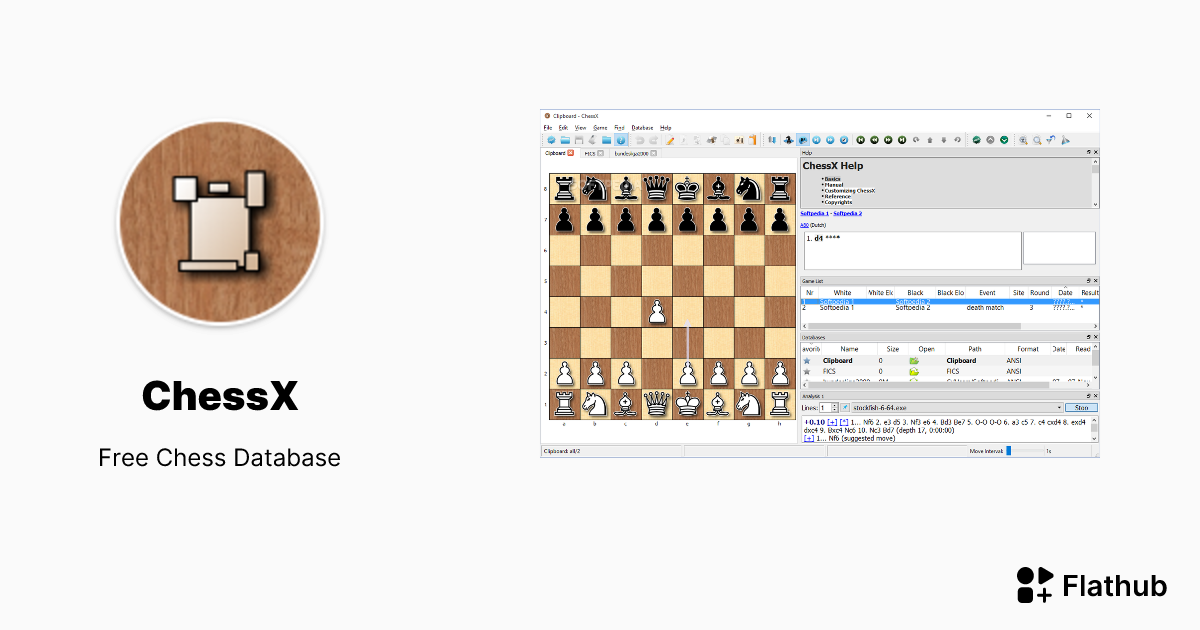Click the clipboard paste icon in the toolbar
Screen dimensions: 1200x630
click(x=753, y=140)
